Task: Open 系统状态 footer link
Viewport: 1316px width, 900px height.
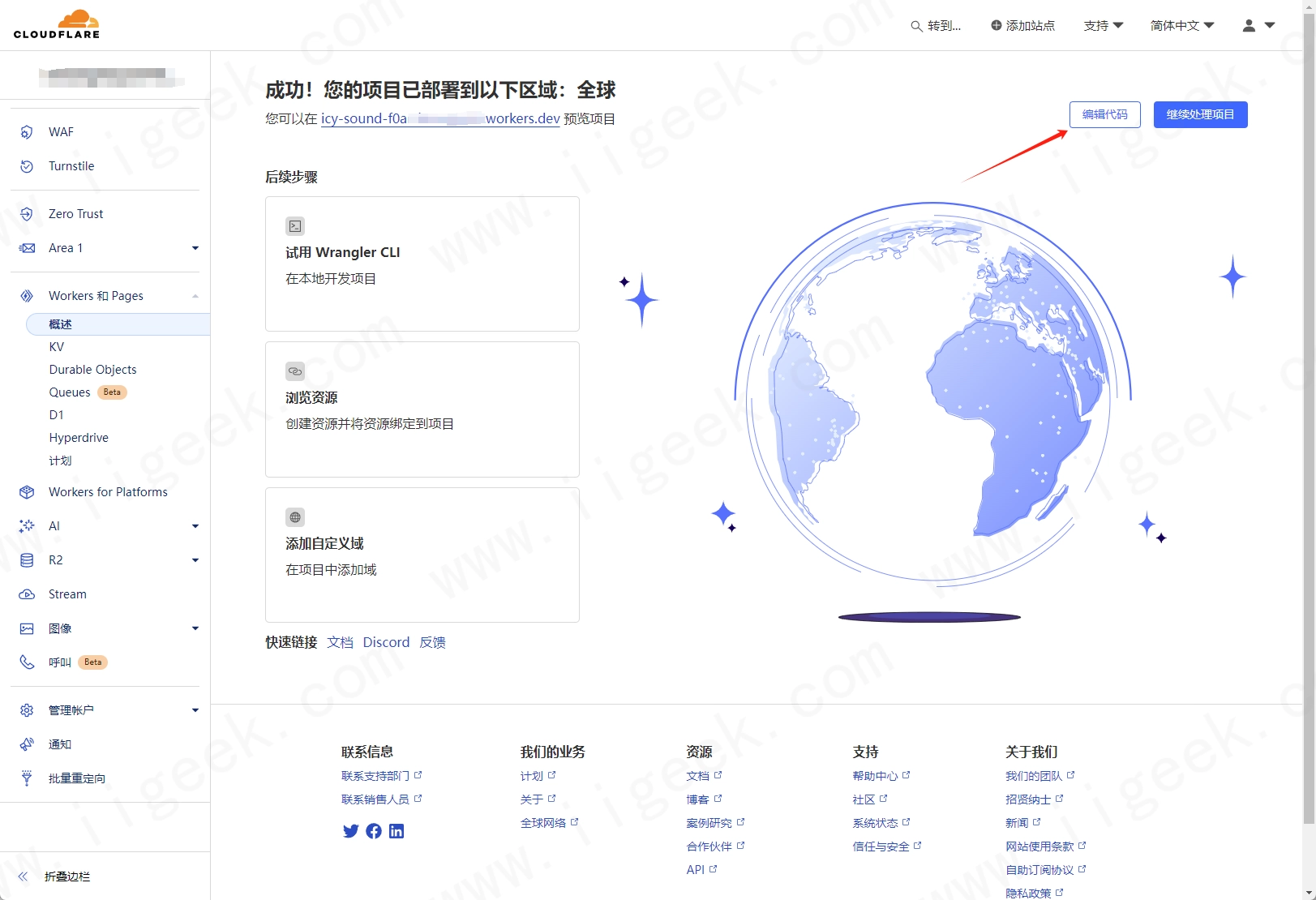Action: (x=881, y=823)
